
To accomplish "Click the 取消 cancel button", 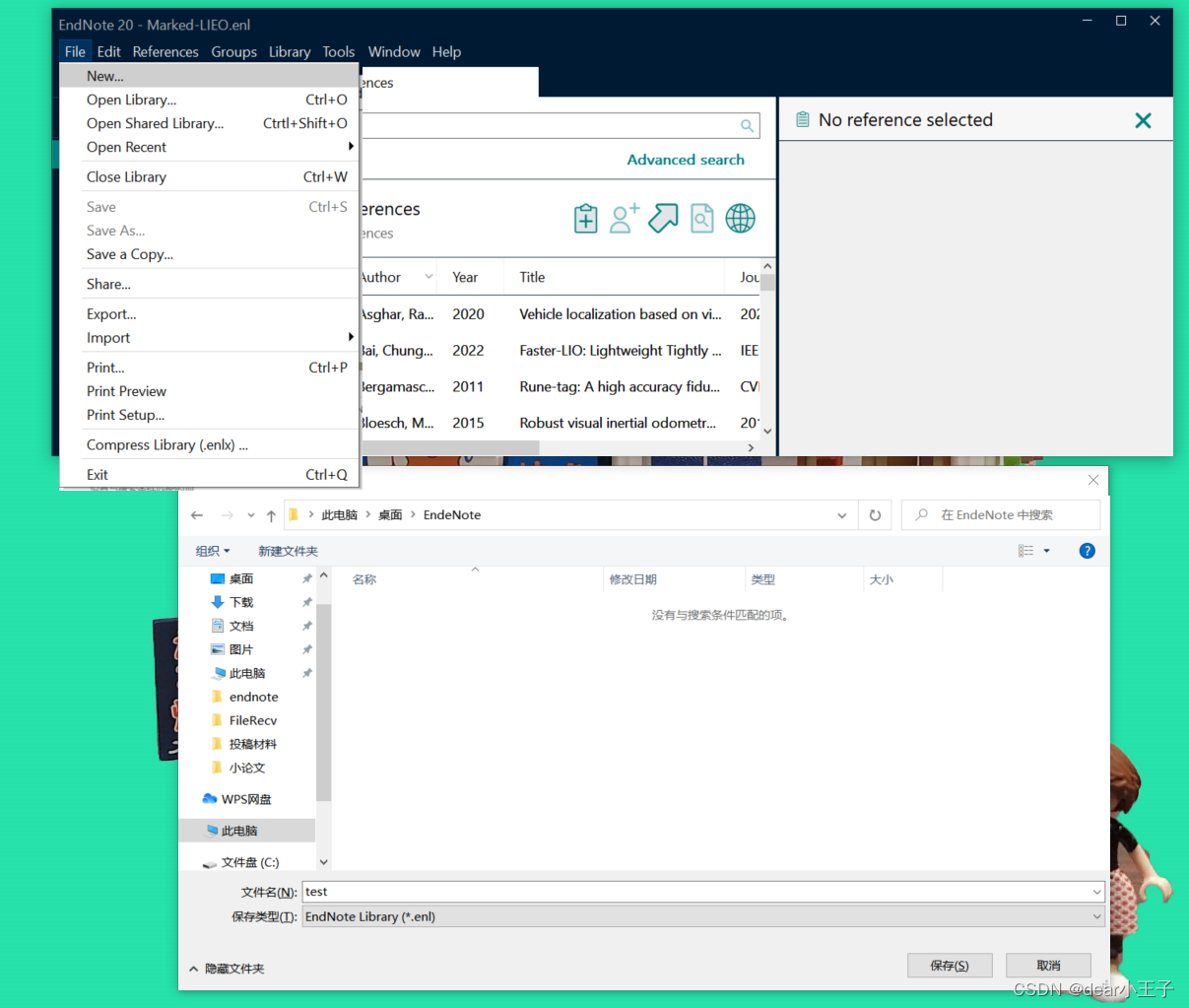I will [x=1048, y=966].
